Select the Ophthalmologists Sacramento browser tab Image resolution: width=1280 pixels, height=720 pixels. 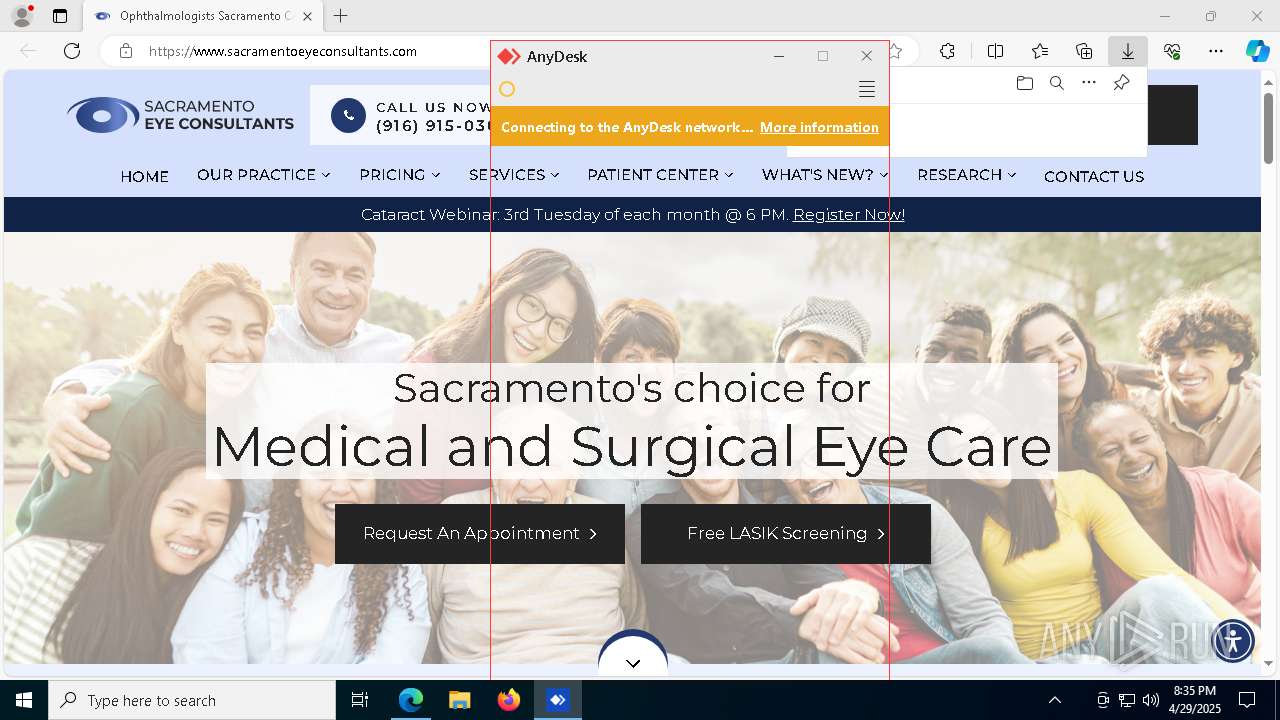(203, 16)
